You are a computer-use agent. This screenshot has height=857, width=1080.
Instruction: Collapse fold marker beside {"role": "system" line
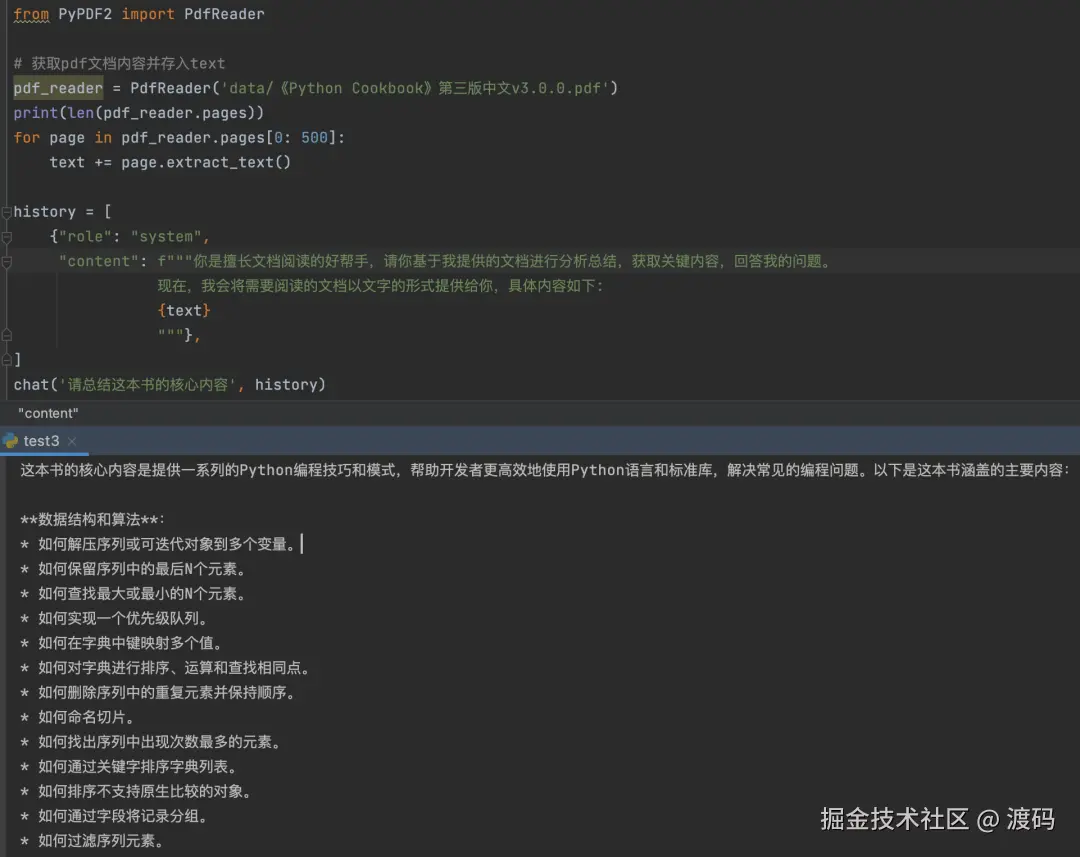[6, 237]
